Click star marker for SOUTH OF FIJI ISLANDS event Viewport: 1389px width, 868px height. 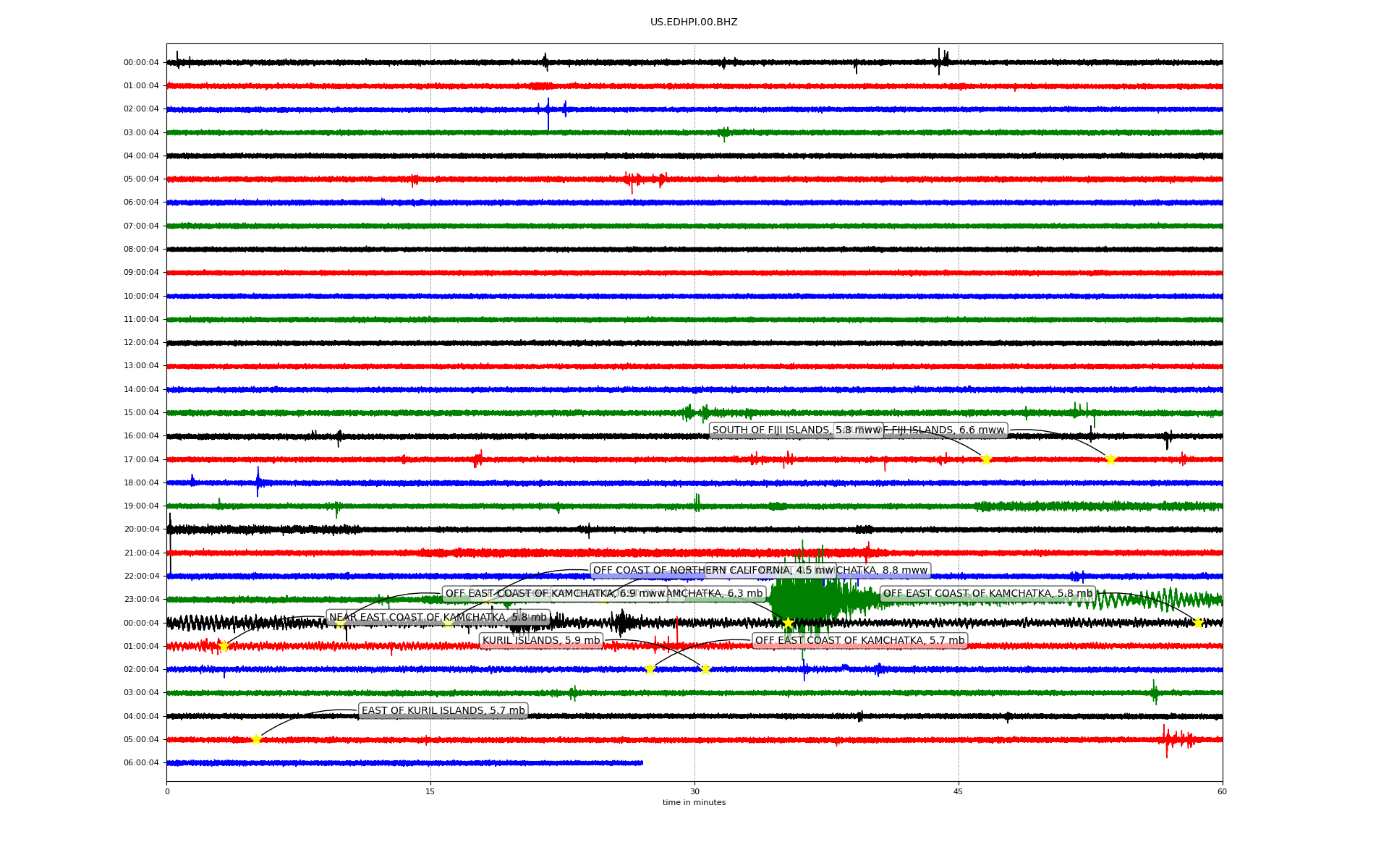pos(985,459)
